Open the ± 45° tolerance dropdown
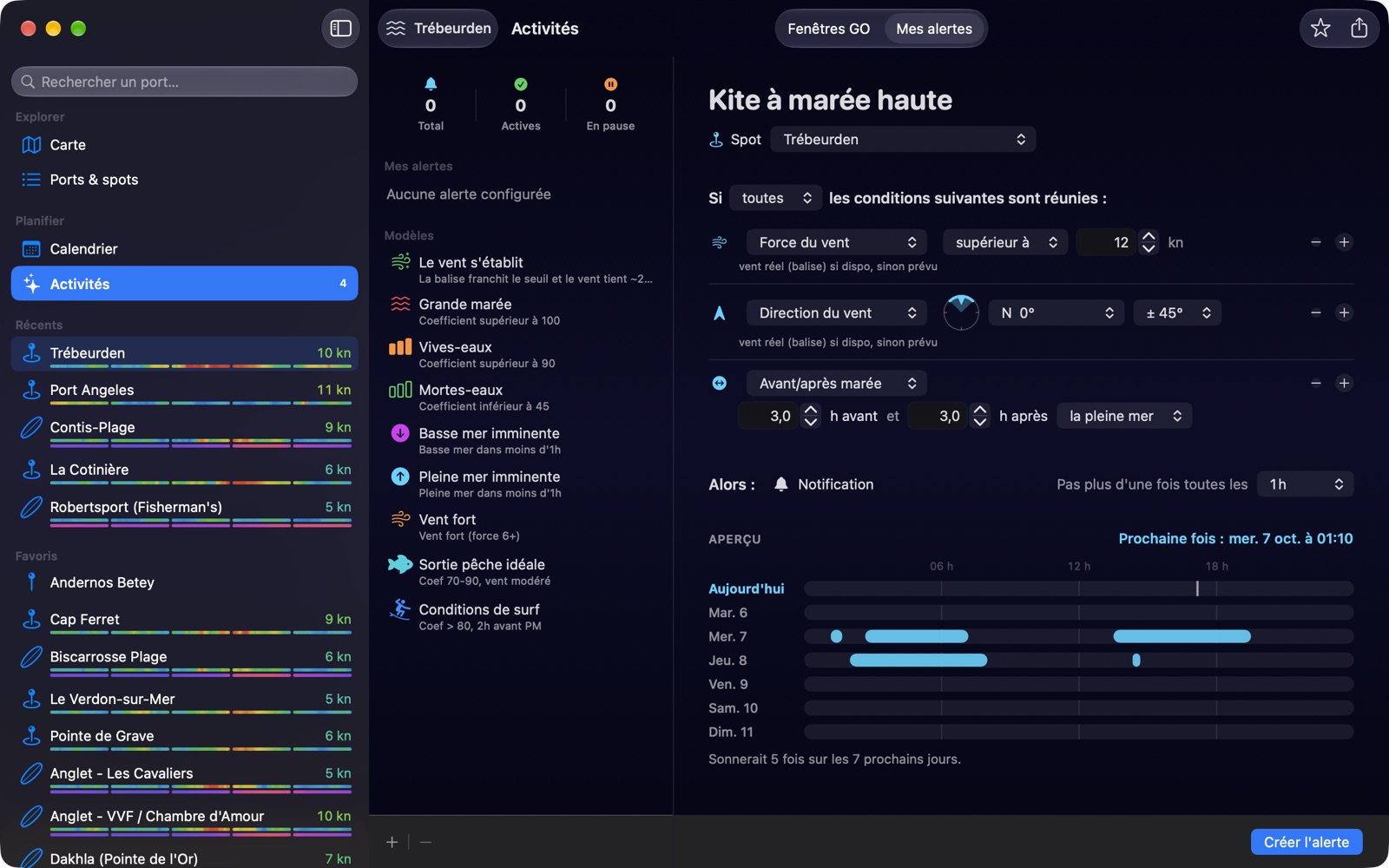 (1177, 312)
